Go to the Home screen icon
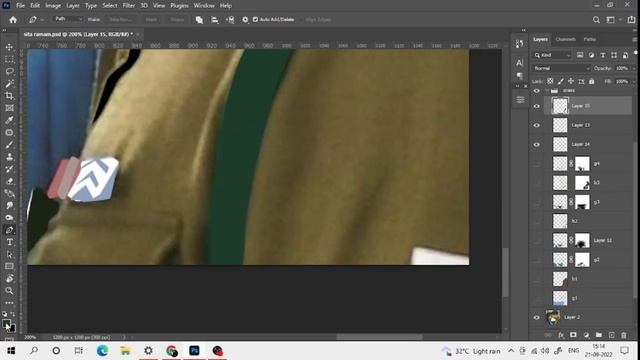The height and width of the screenshot is (360, 640). click(x=13, y=20)
